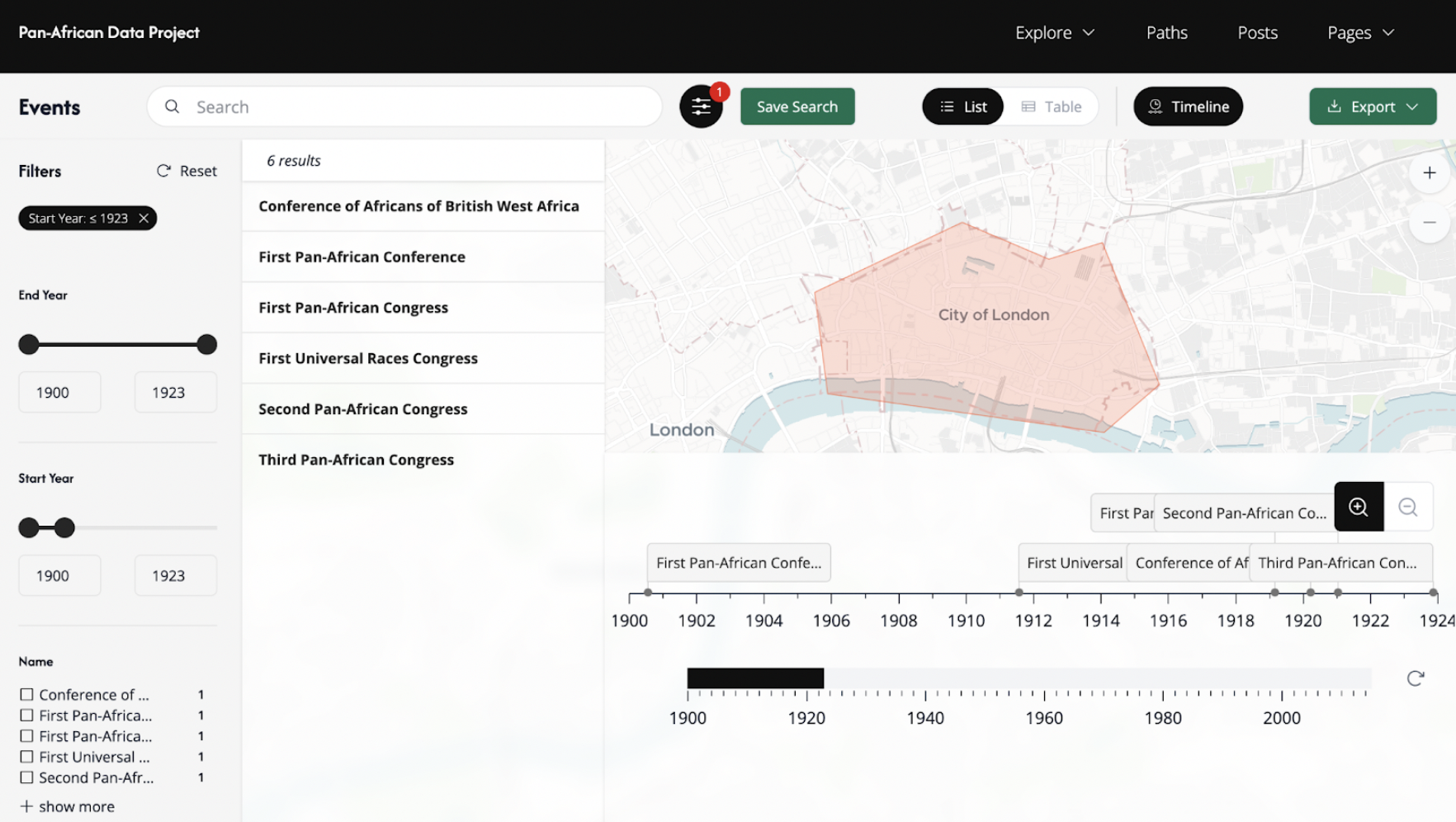Remove the Start Year ≤ 1923 filter chip
The image size is (1456, 822).
click(144, 218)
